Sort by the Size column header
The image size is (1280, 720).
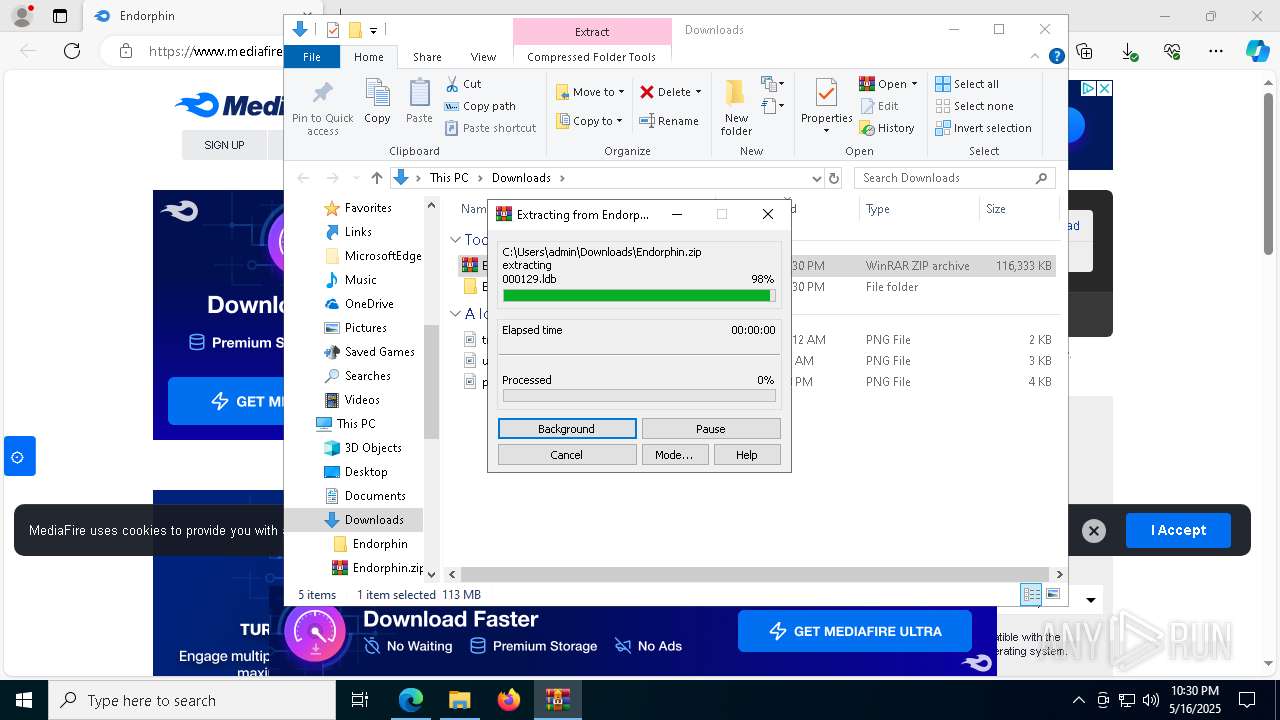[1018, 209]
